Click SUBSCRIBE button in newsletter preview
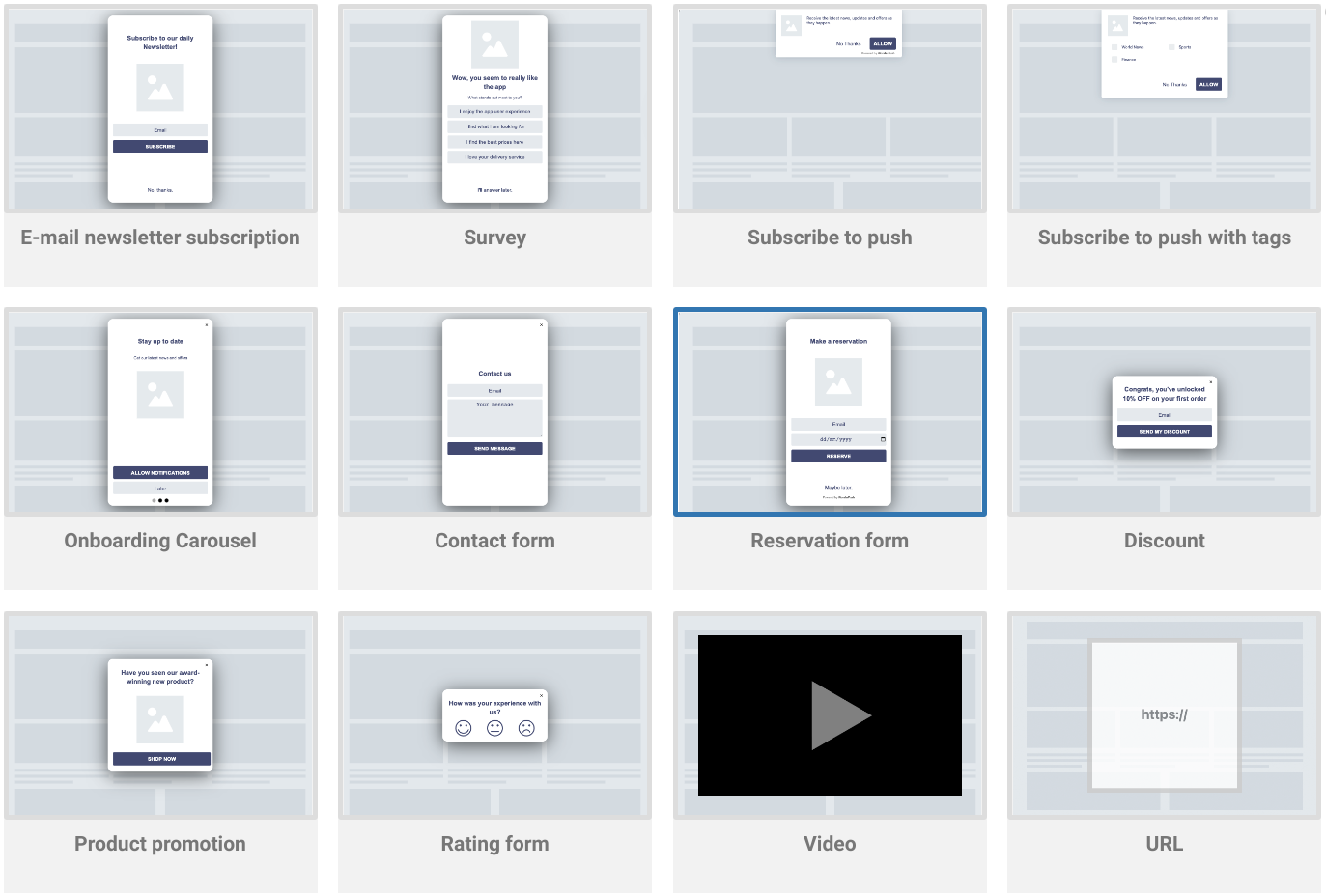 (x=160, y=147)
